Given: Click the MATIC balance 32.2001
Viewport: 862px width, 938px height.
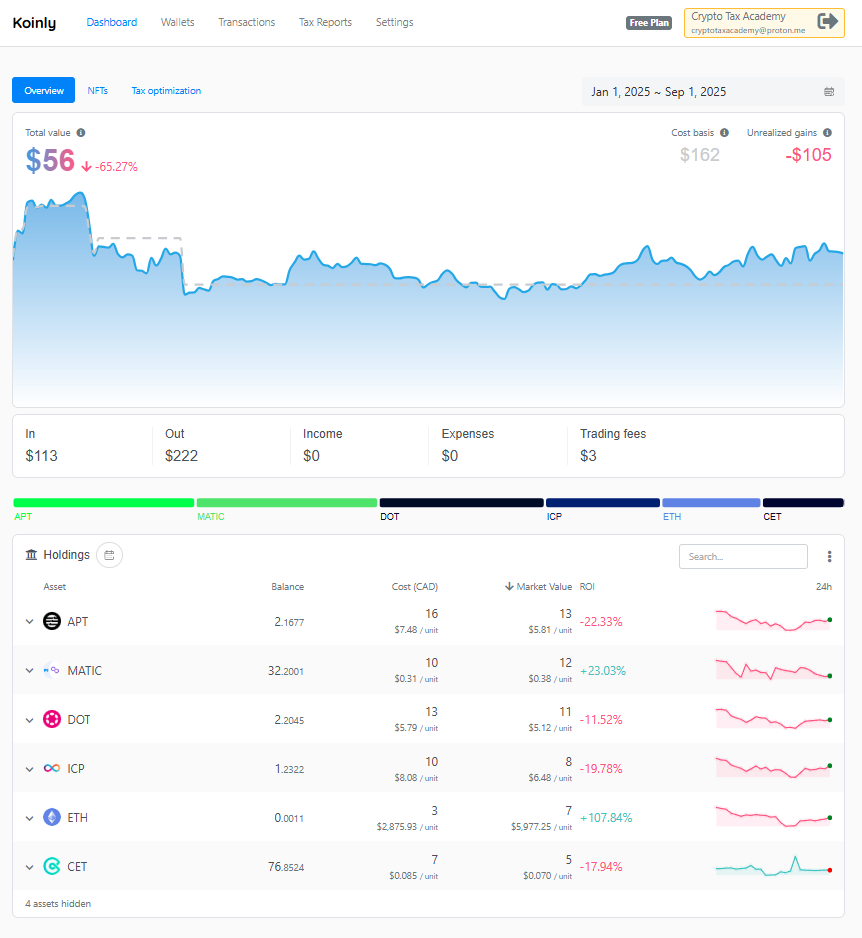Looking at the screenshot, I should [x=286, y=671].
